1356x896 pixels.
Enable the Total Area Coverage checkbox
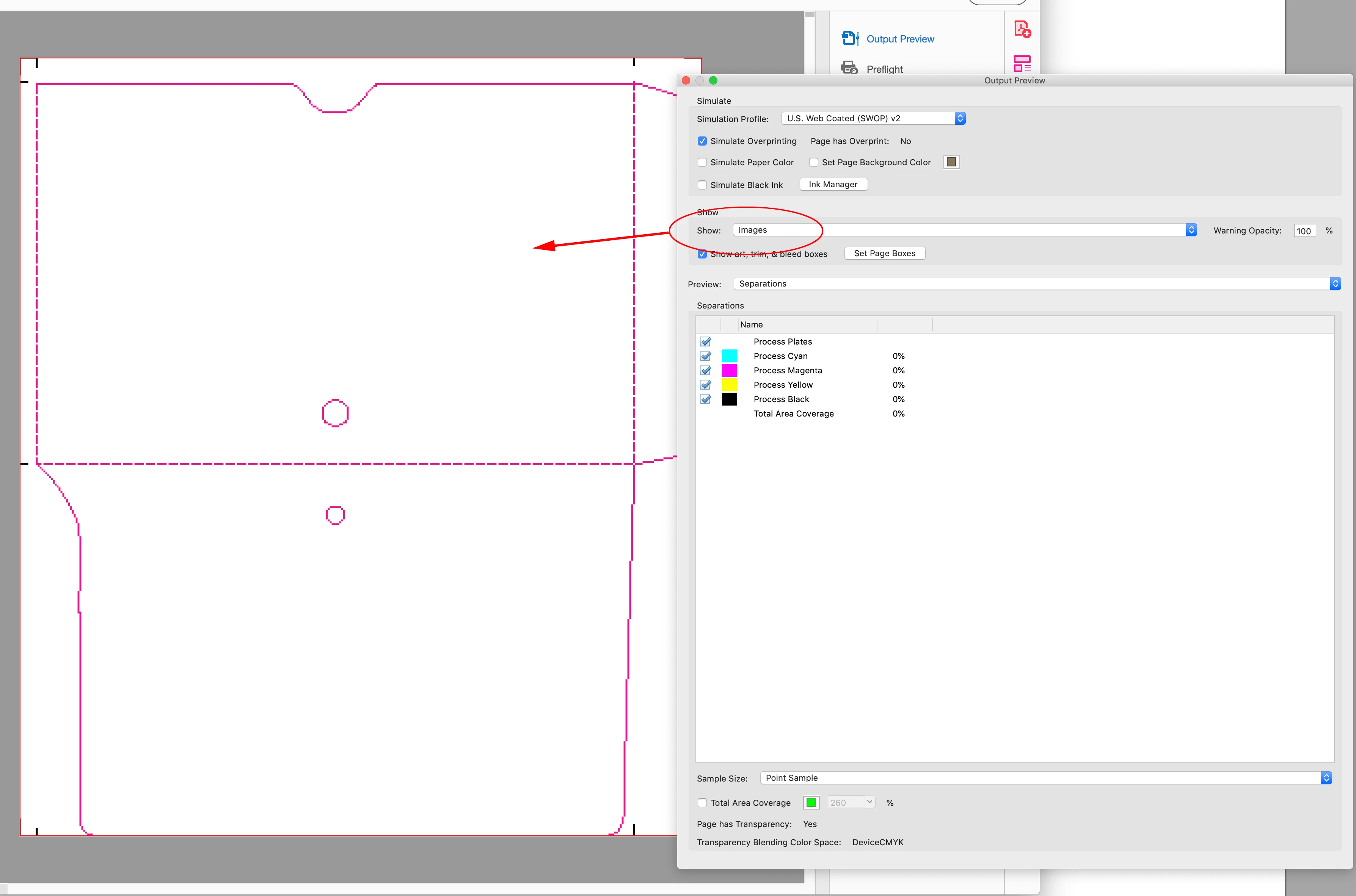702,803
